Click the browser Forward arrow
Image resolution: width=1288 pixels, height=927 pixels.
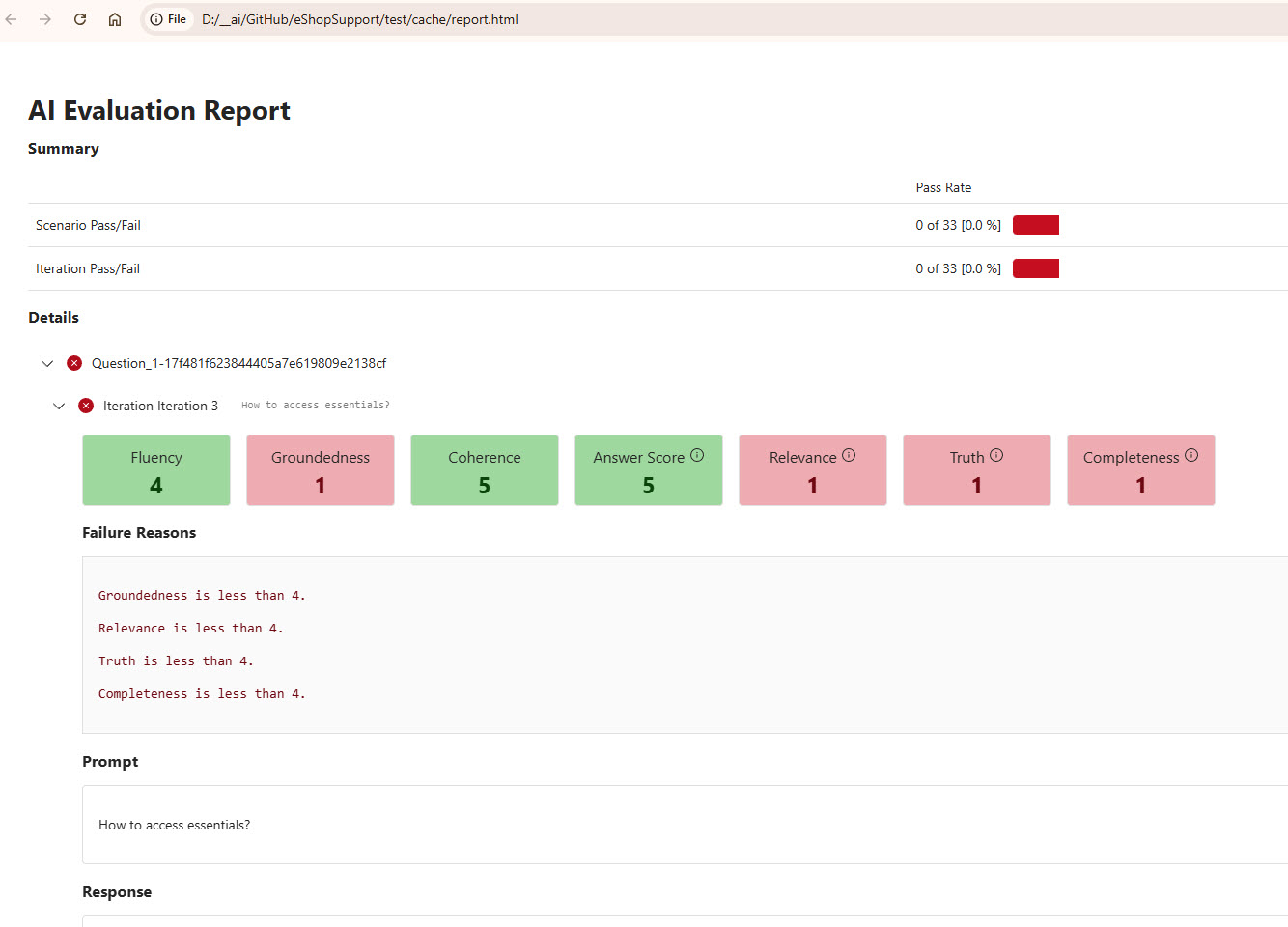tap(45, 19)
